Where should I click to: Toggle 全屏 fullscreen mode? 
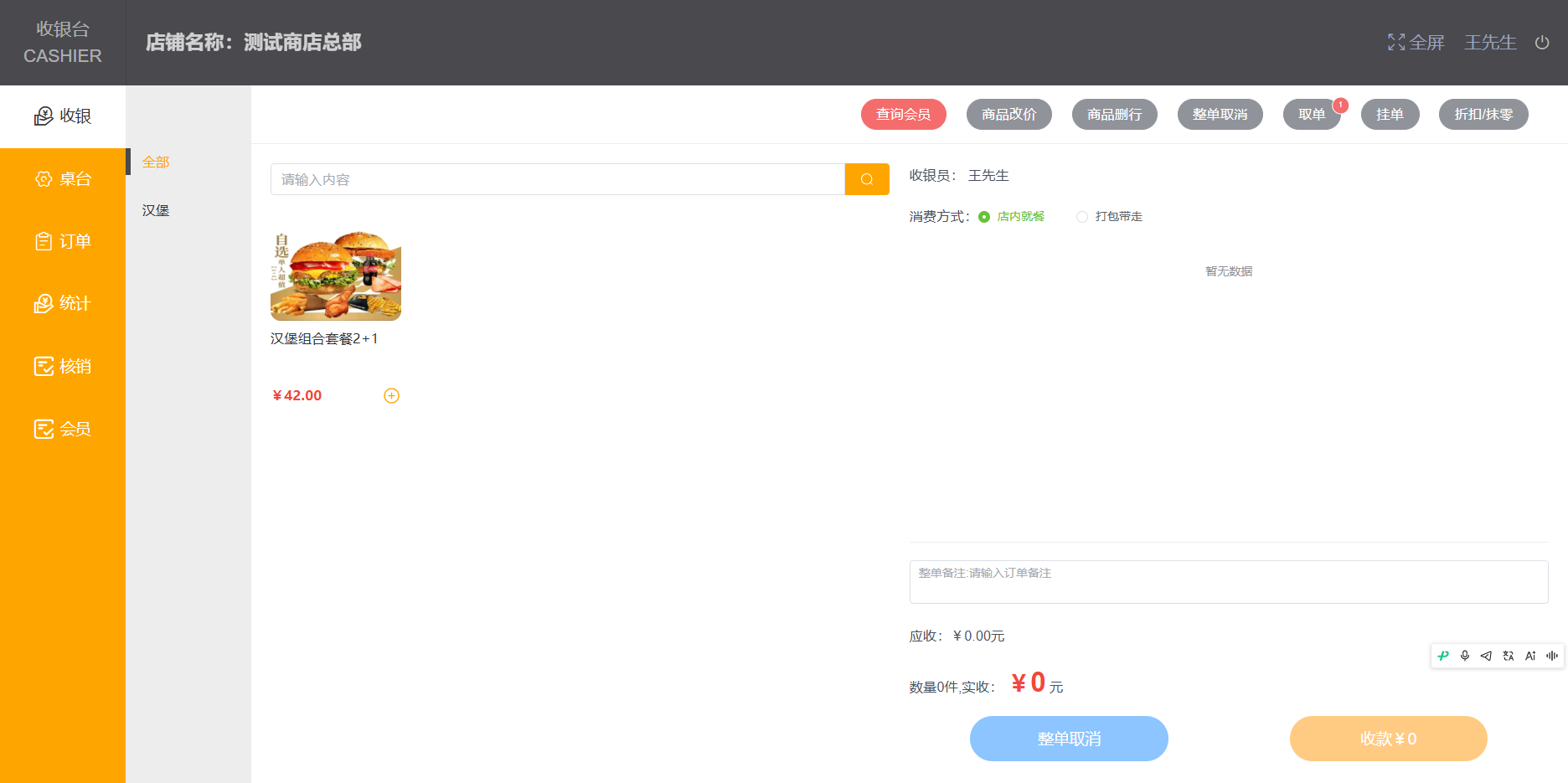[x=1416, y=43]
